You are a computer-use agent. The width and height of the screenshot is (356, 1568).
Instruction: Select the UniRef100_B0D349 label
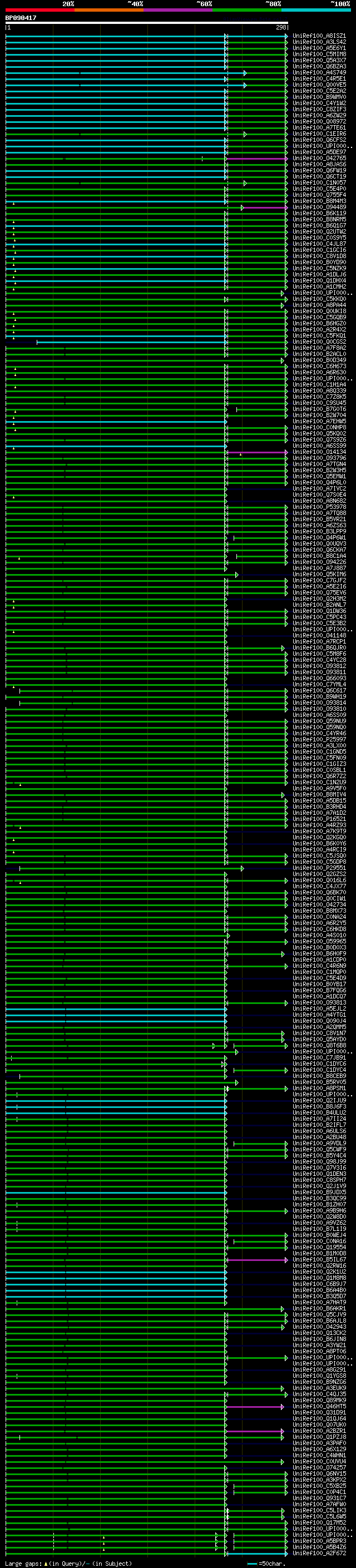point(319,360)
